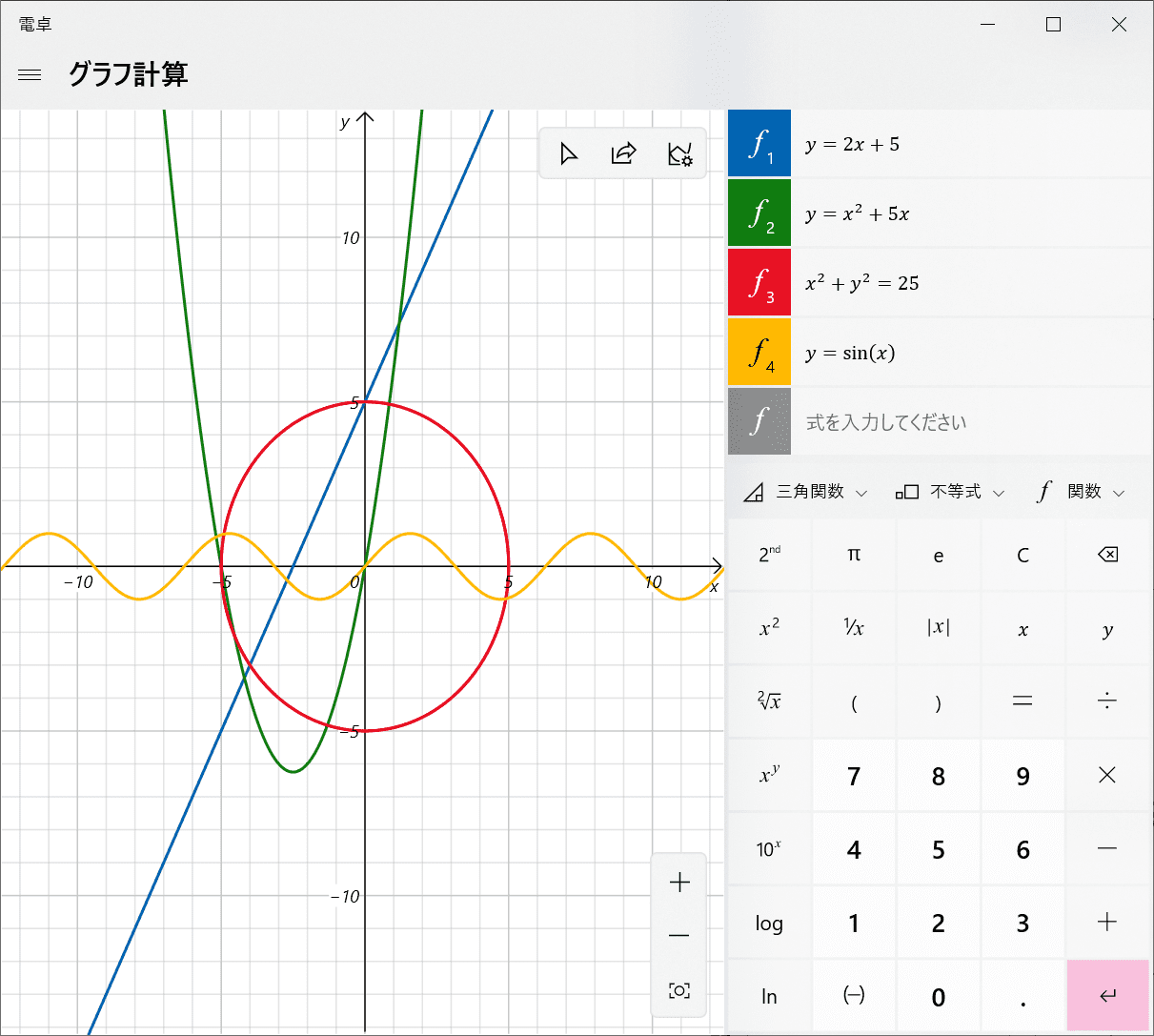Click digit 8 key
Viewport: 1154px width, 1036px height.
(939, 775)
